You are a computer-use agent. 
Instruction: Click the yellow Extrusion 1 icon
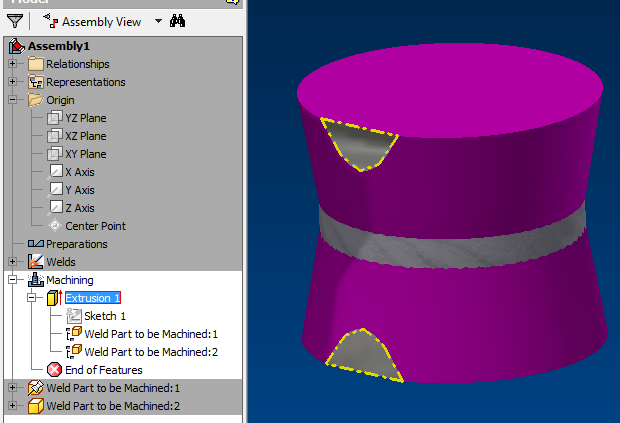point(54,298)
